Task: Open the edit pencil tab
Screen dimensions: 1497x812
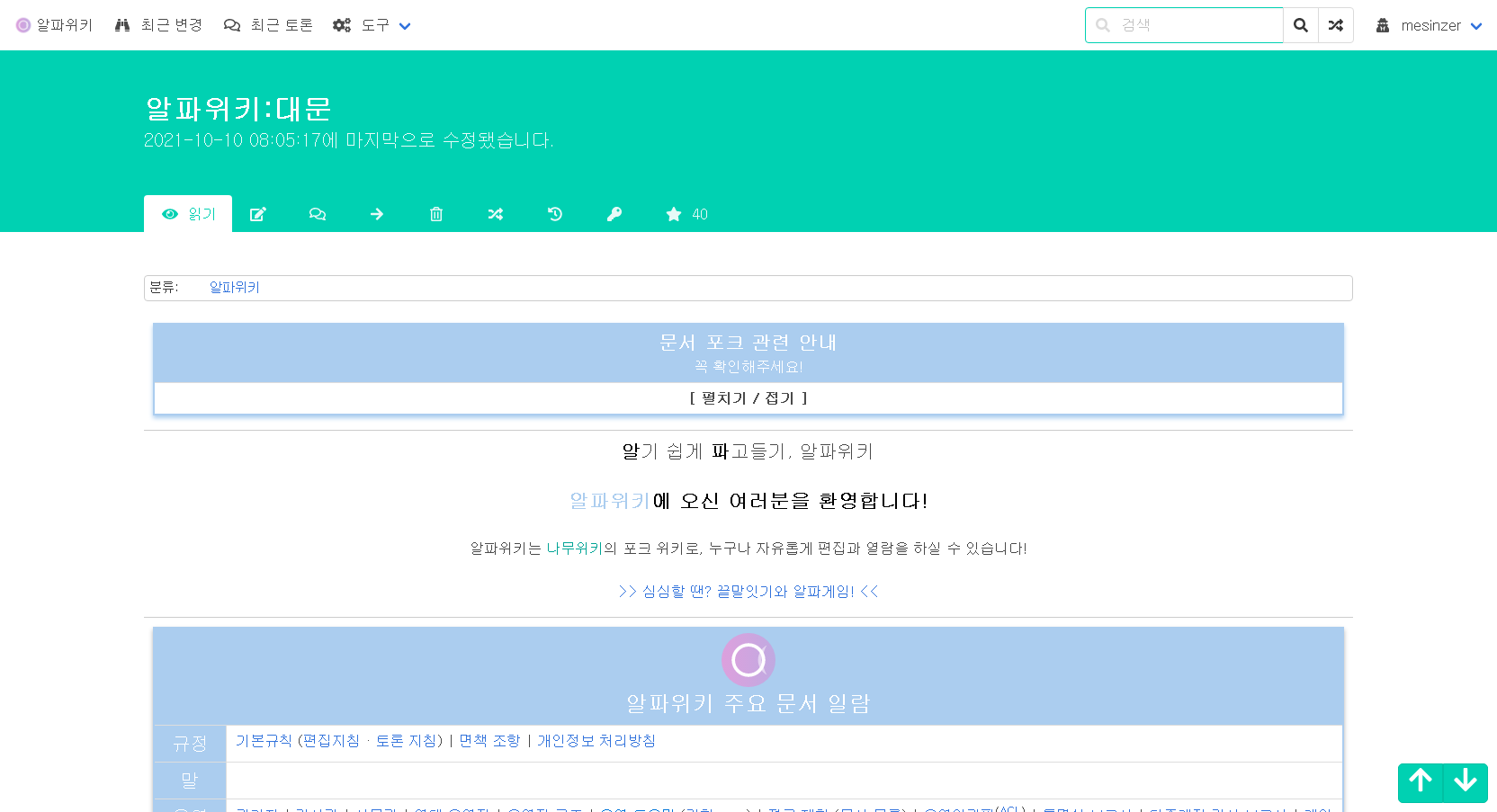Action: tap(258, 214)
